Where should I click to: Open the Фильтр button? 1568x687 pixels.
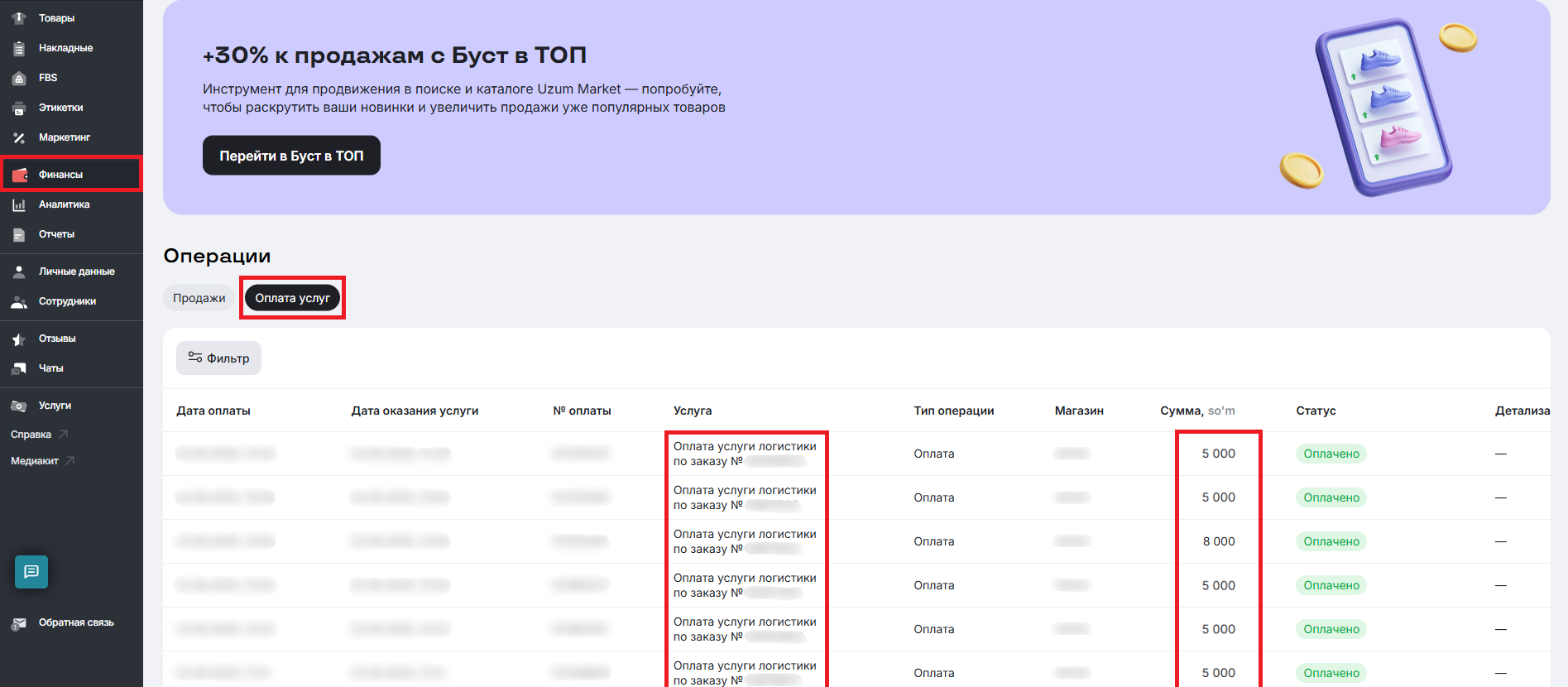tap(218, 358)
